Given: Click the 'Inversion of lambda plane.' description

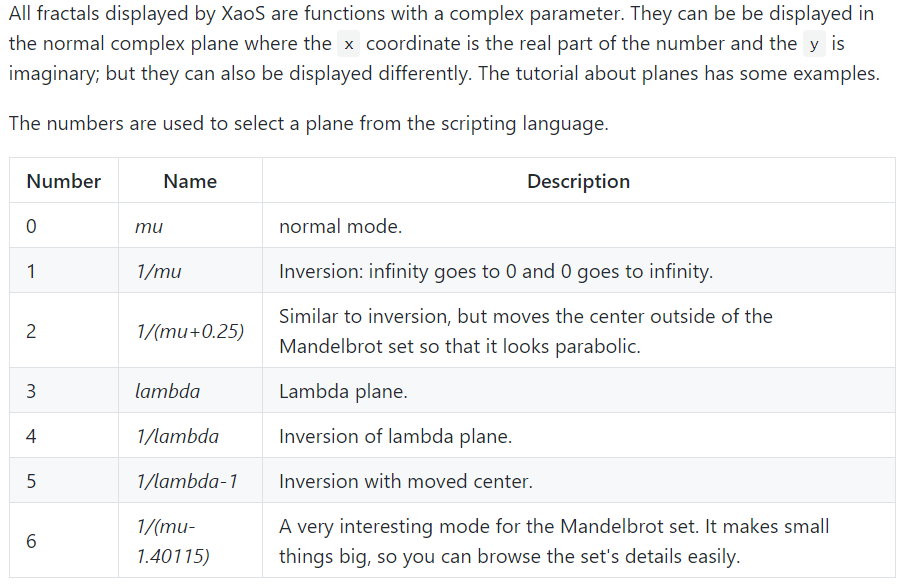Looking at the screenshot, I should click(x=396, y=436).
